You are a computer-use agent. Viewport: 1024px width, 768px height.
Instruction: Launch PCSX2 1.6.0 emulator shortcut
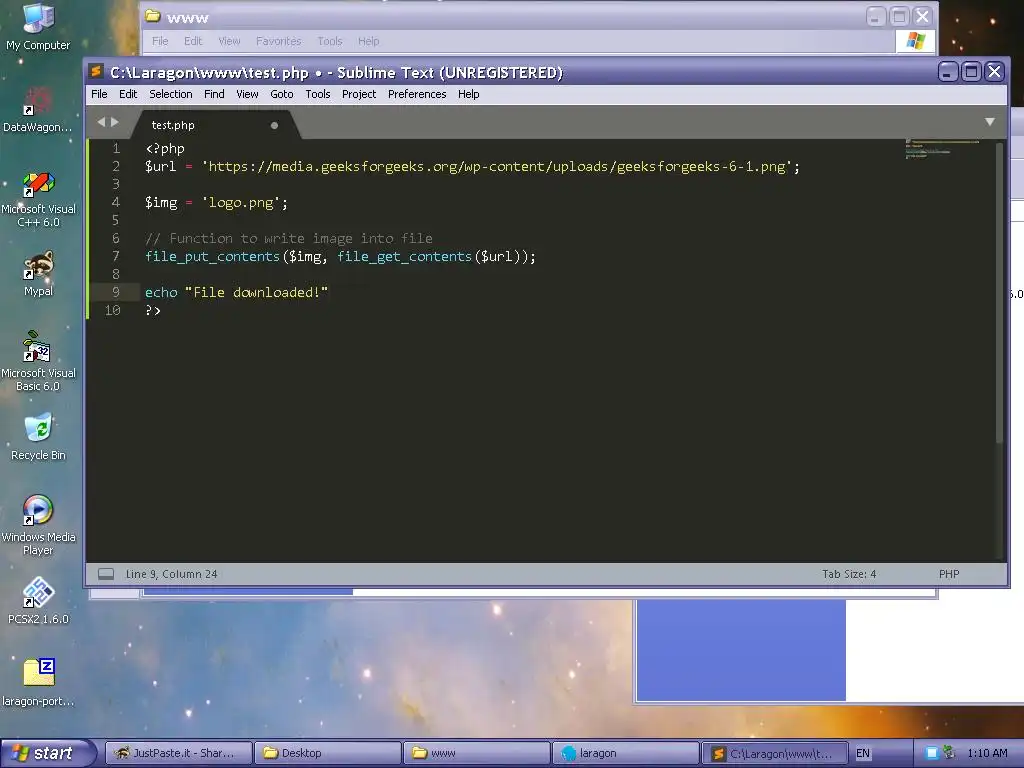point(38,600)
